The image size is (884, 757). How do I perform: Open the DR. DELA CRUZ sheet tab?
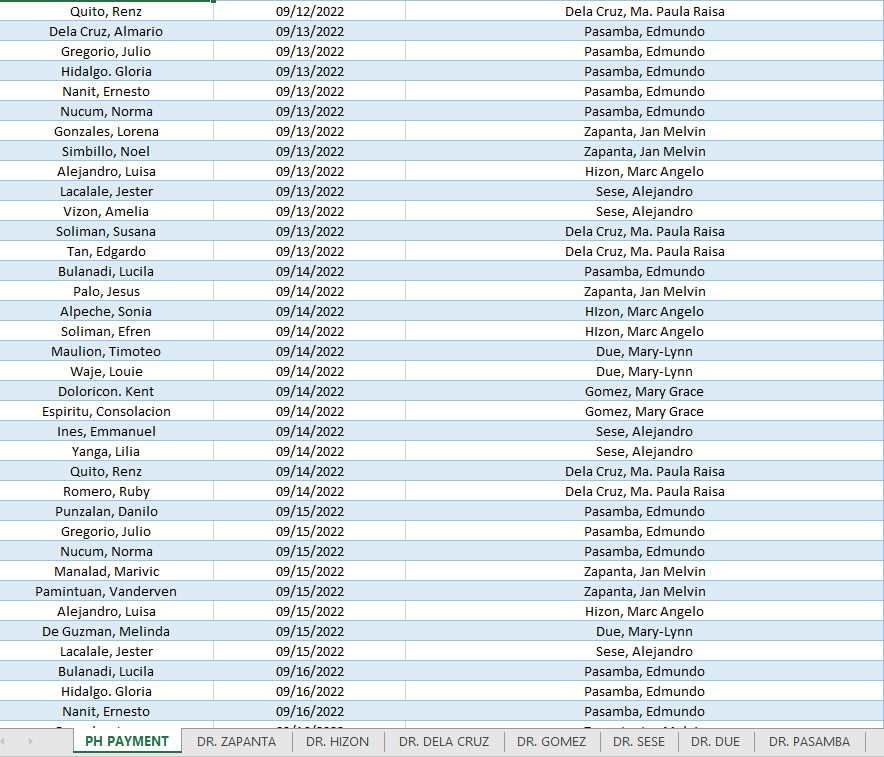(x=444, y=742)
